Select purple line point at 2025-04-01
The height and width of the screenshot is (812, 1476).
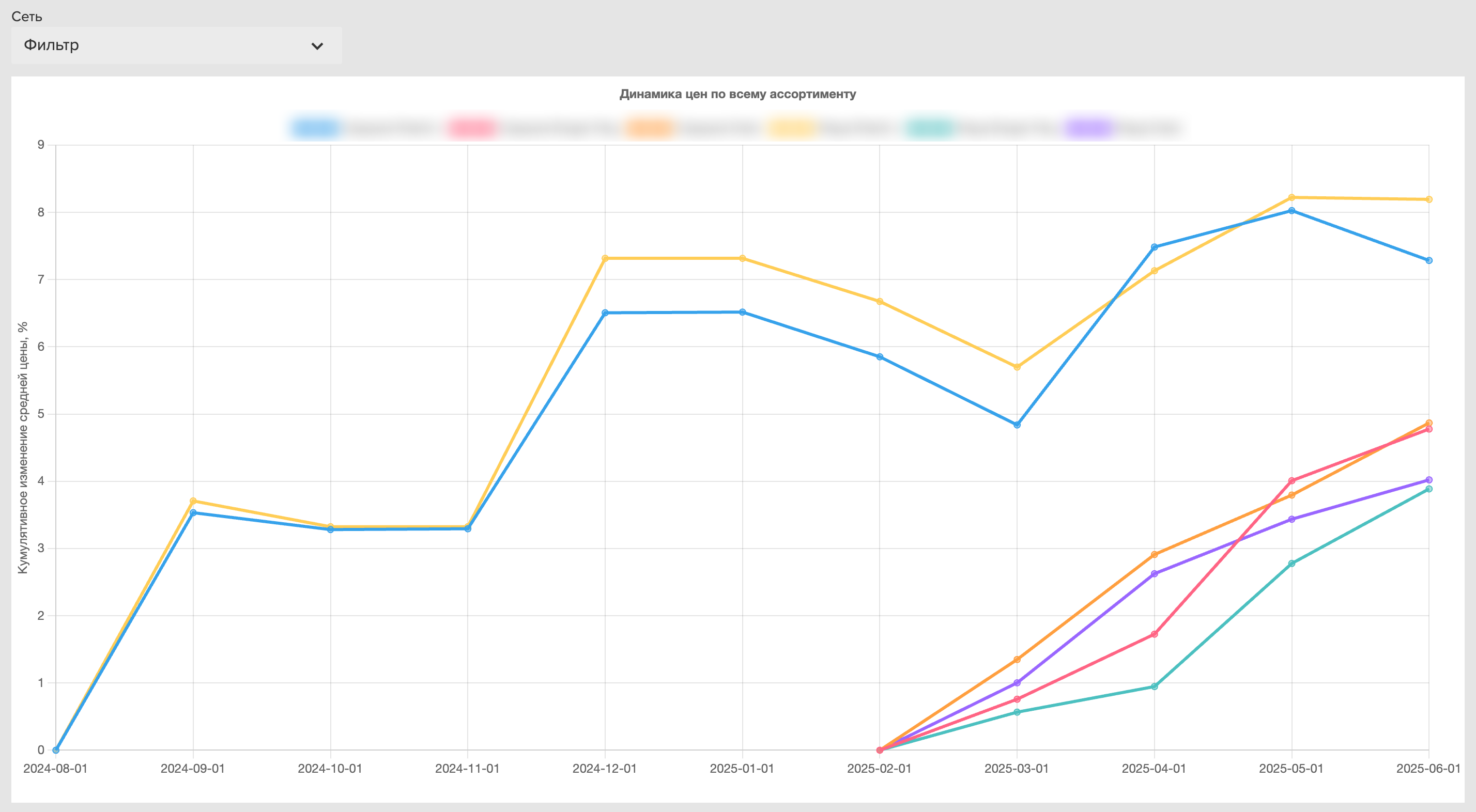(x=1155, y=574)
